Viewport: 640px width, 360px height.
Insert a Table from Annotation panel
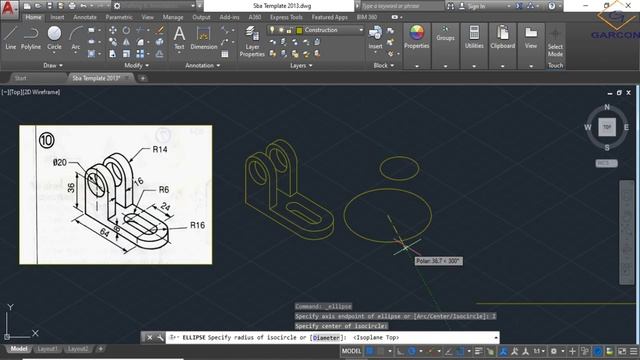point(225,54)
